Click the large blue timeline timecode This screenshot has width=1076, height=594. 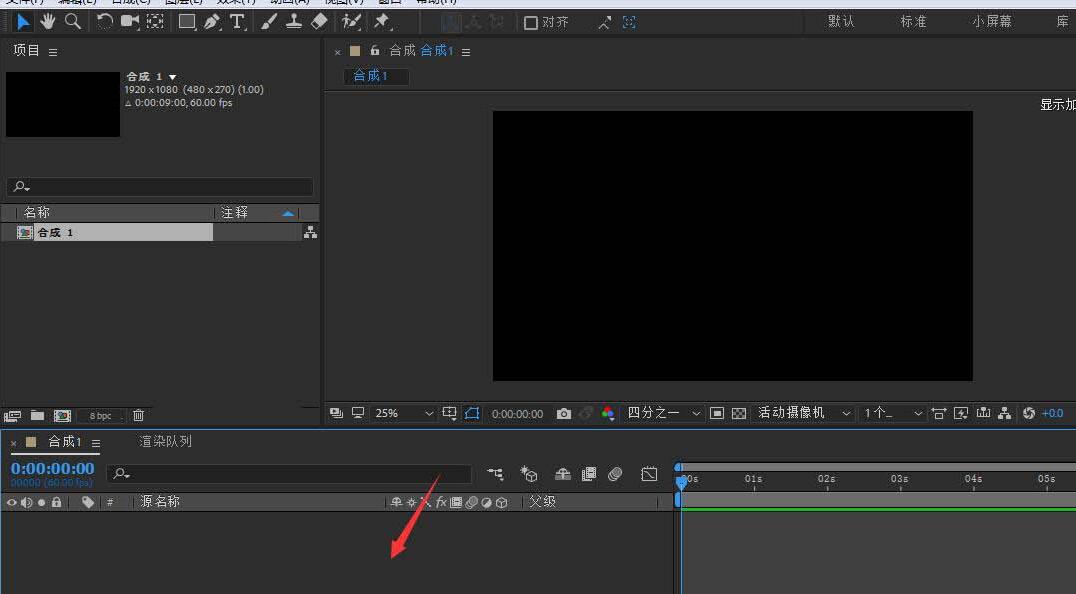(53, 468)
